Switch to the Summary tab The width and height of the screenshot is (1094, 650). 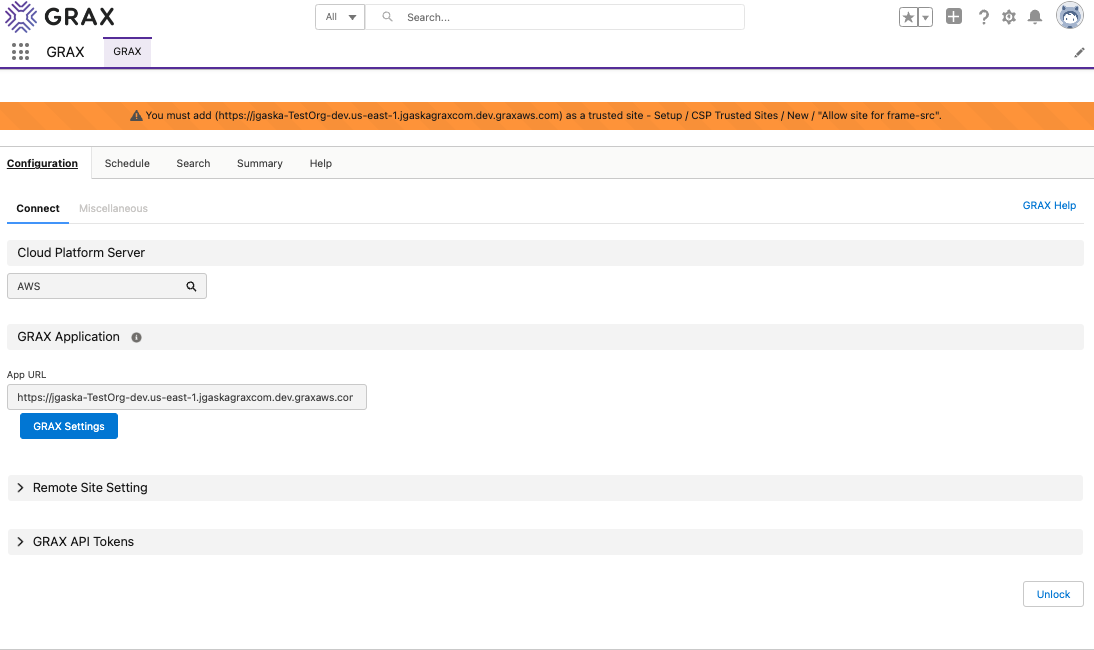[260, 163]
